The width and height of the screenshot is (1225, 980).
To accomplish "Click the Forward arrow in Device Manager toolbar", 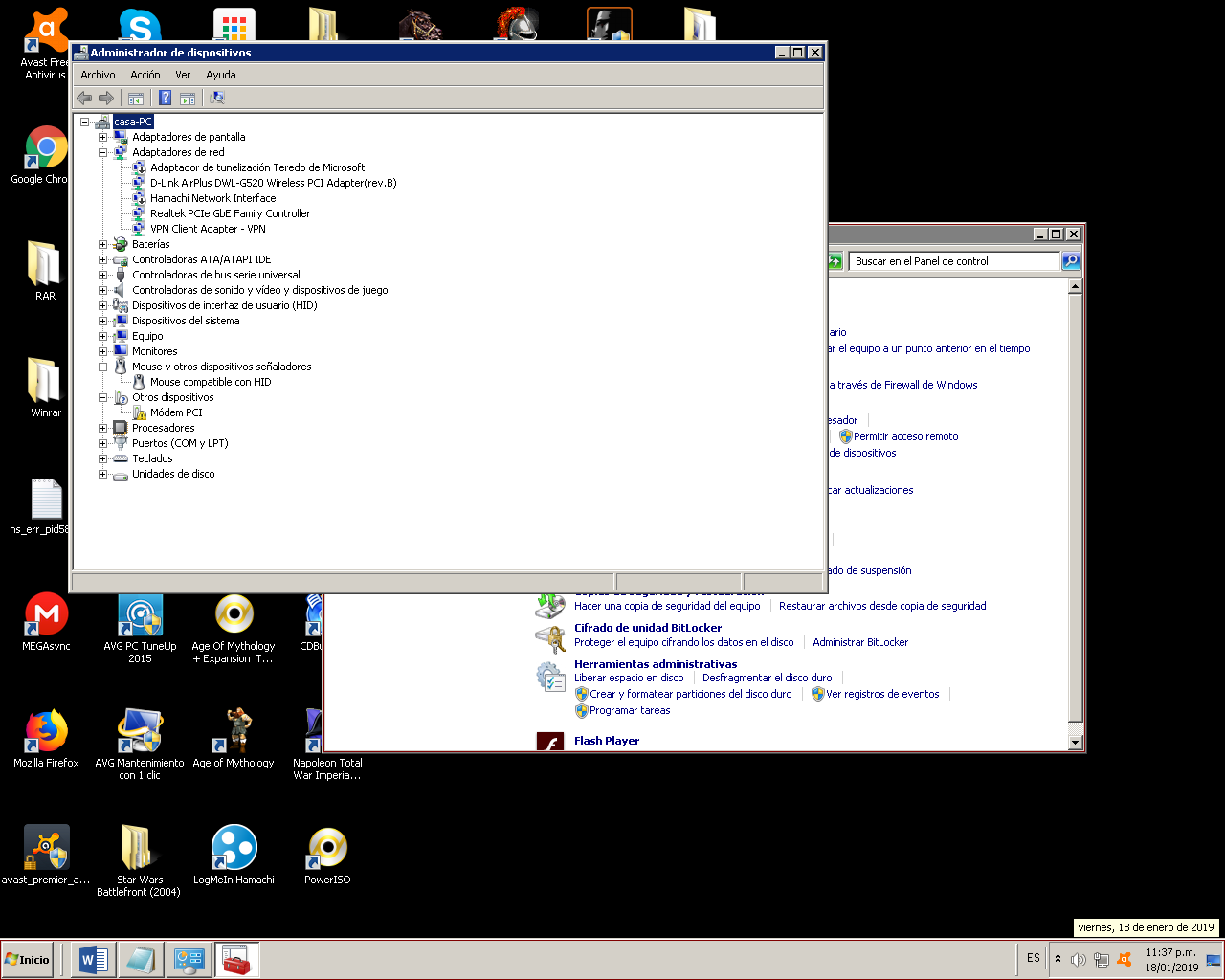I will (106, 98).
